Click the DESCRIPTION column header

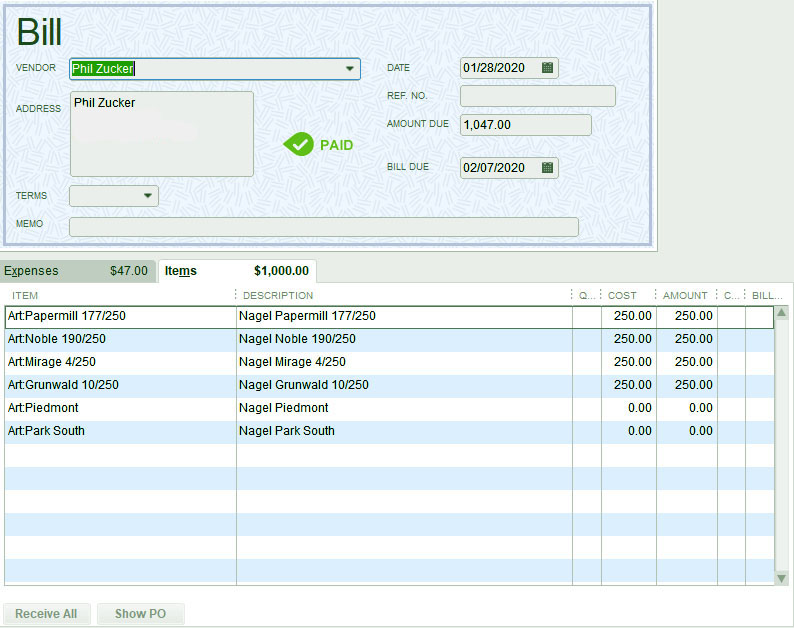point(403,295)
